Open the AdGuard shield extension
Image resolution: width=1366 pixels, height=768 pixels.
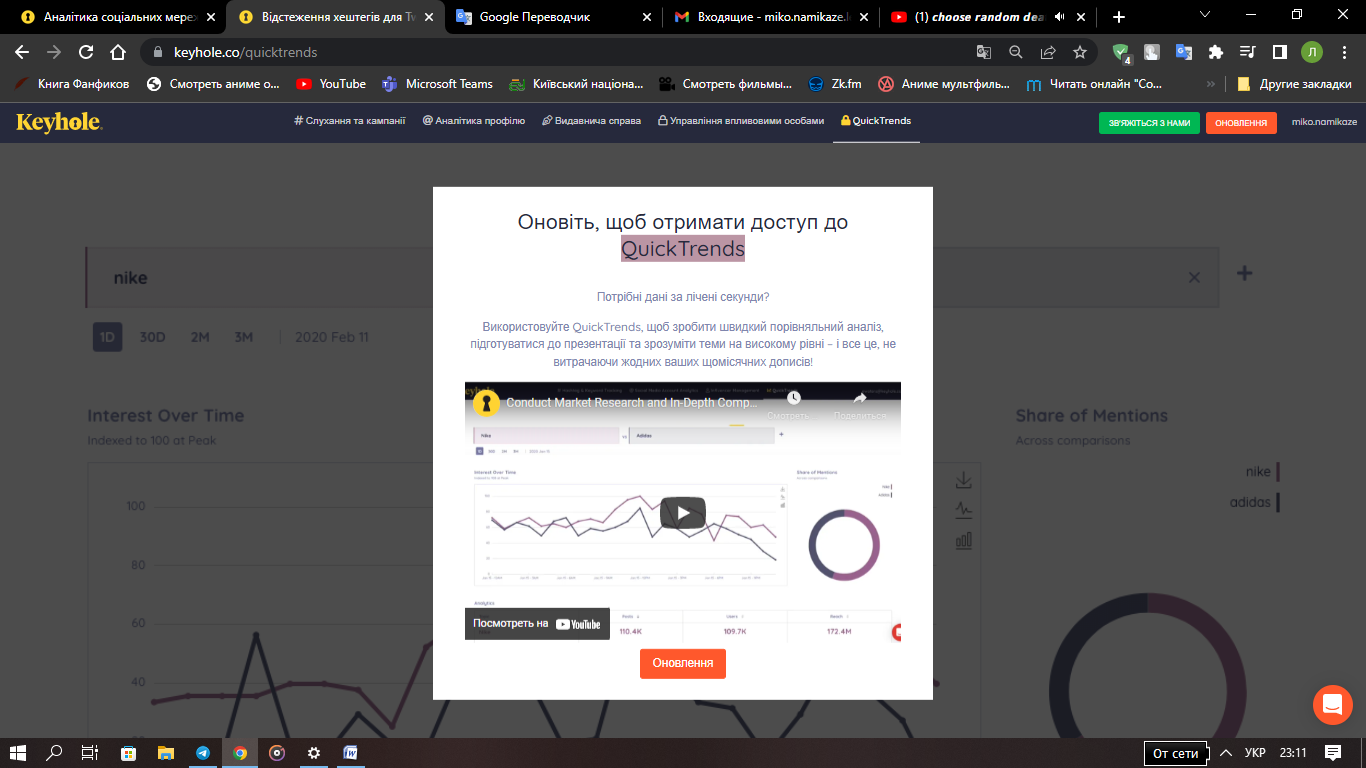click(x=1121, y=53)
